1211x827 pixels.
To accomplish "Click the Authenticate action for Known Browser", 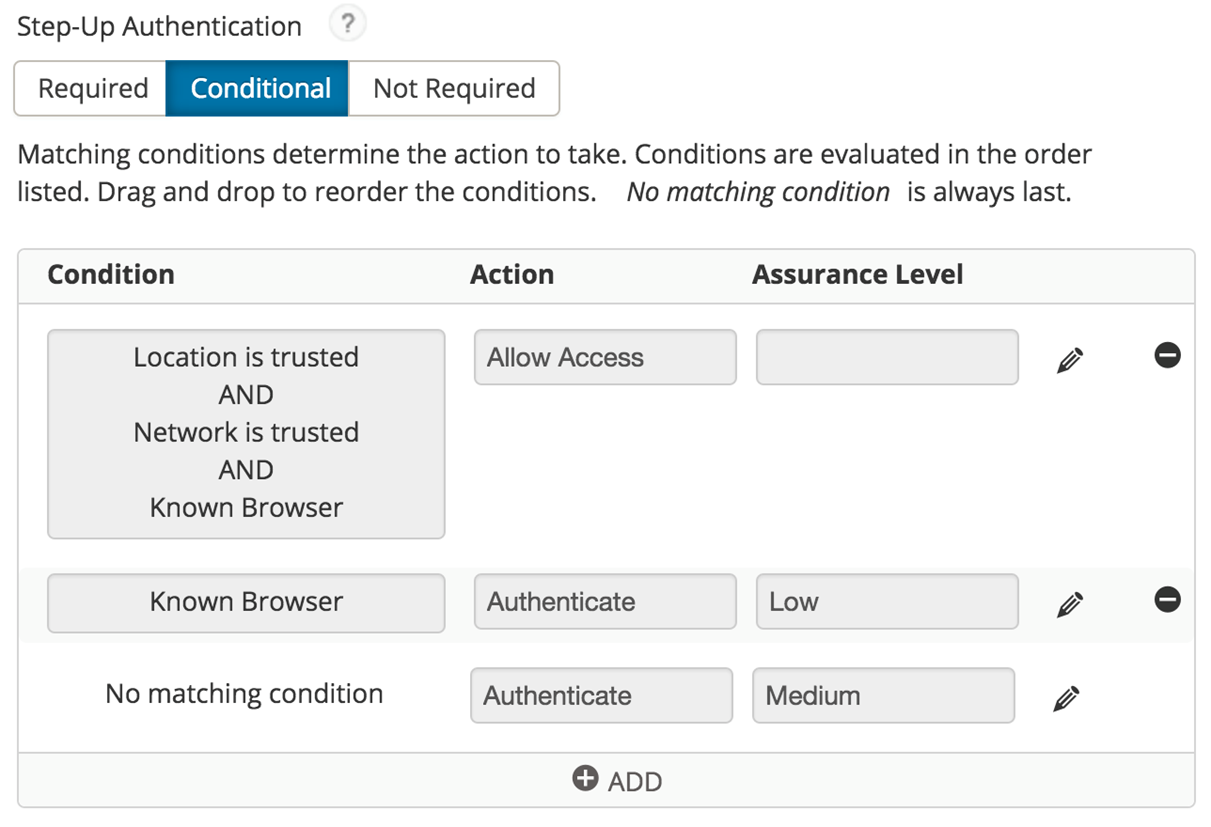I will tap(604, 602).
